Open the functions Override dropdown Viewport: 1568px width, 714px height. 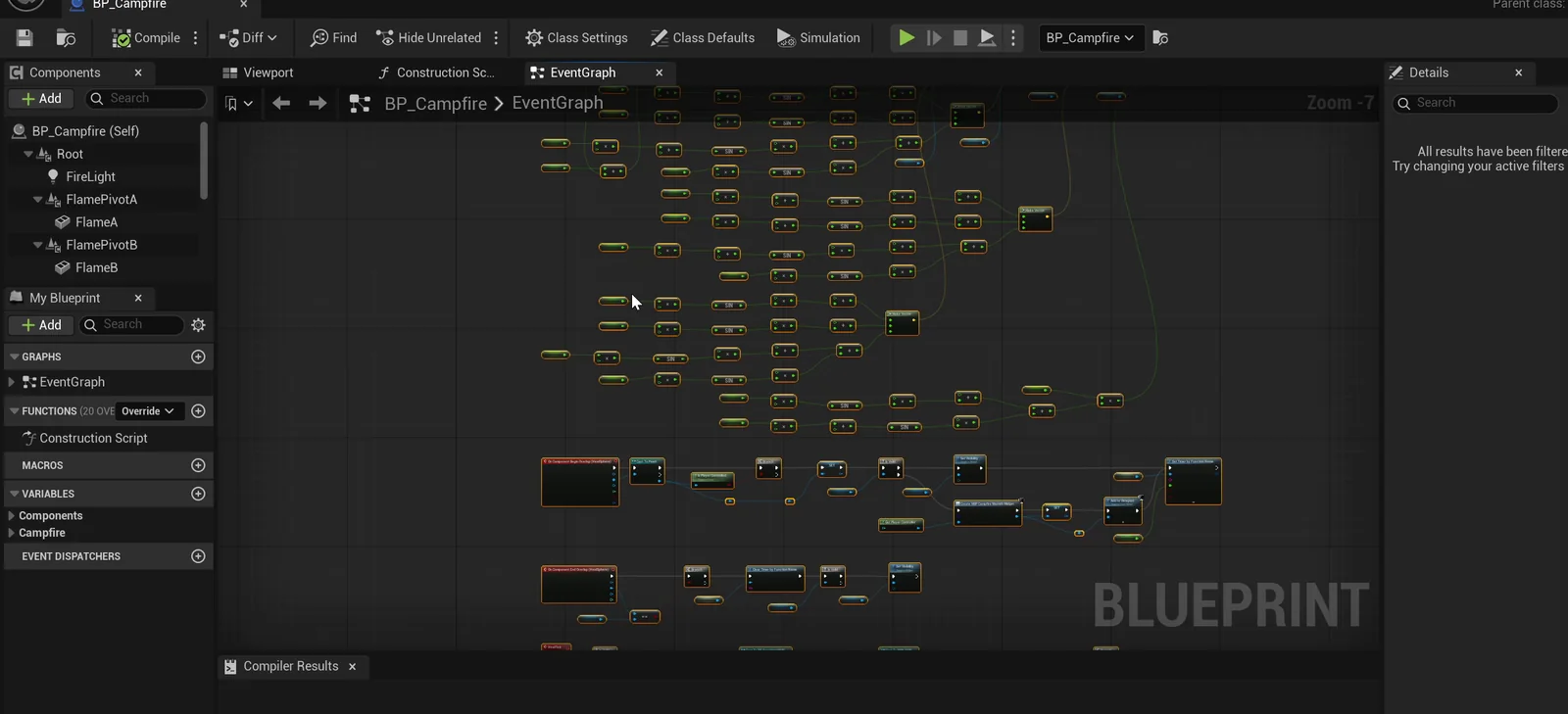pyautogui.click(x=148, y=411)
